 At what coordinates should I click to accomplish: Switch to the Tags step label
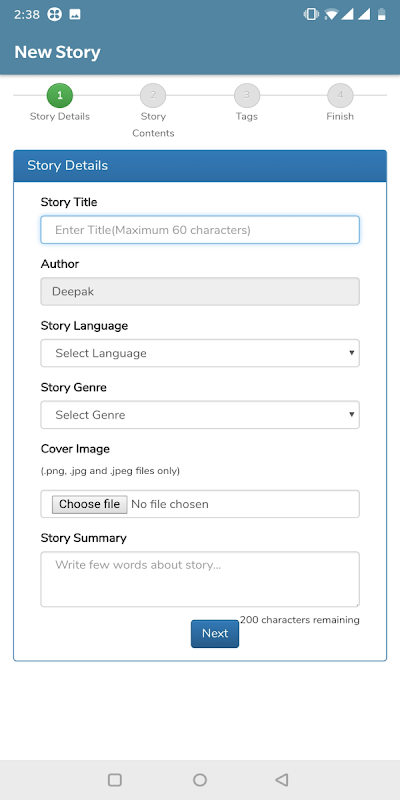point(247,116)
